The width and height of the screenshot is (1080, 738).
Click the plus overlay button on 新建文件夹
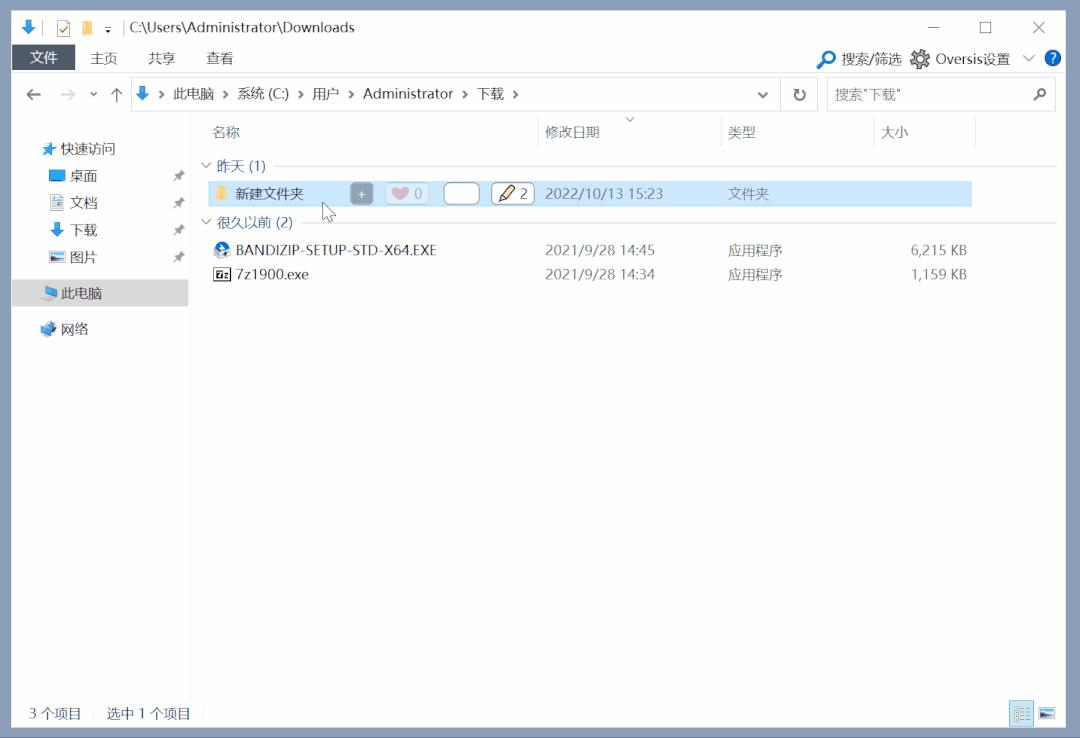coord(361,193)
